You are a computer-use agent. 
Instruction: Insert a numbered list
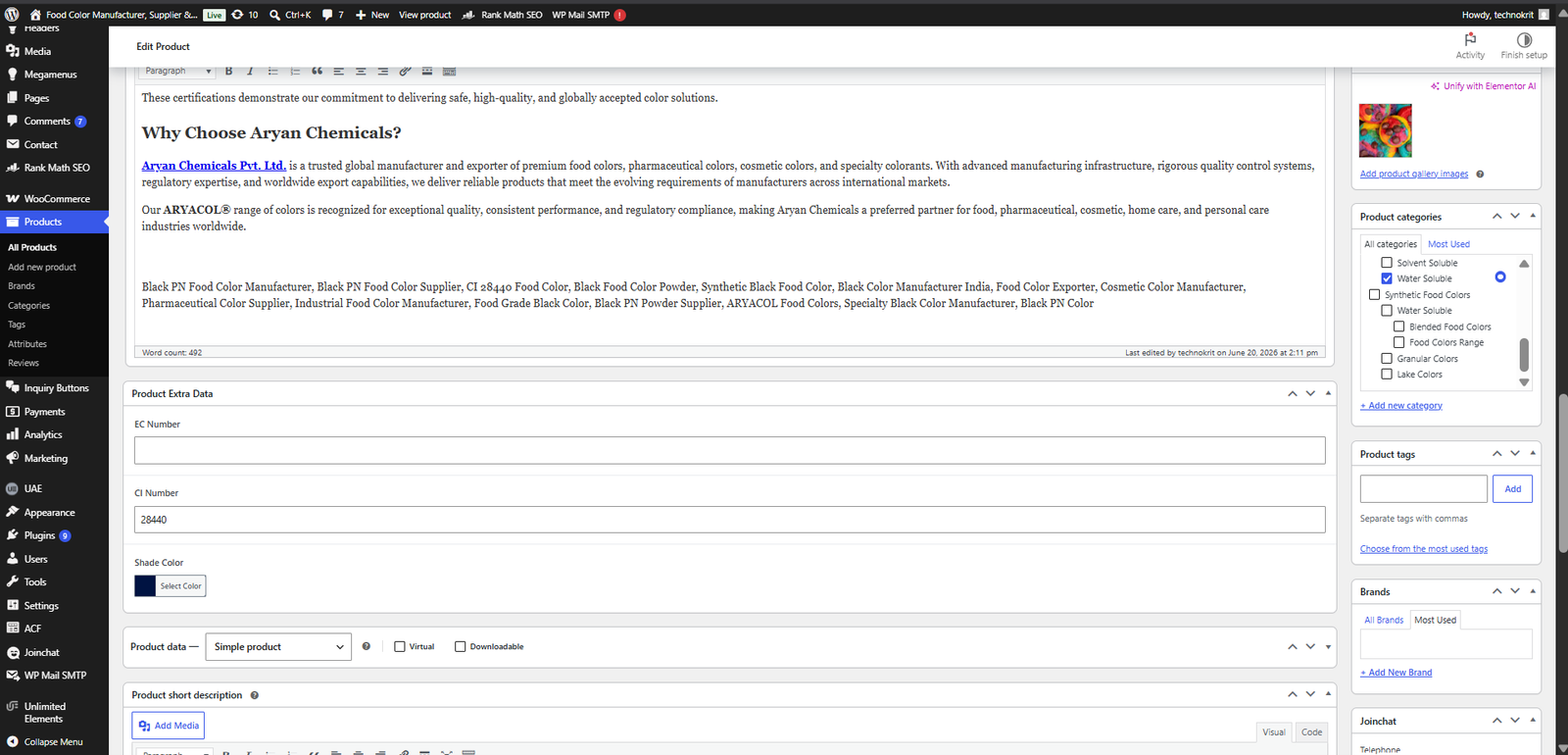tap(295, 71)
